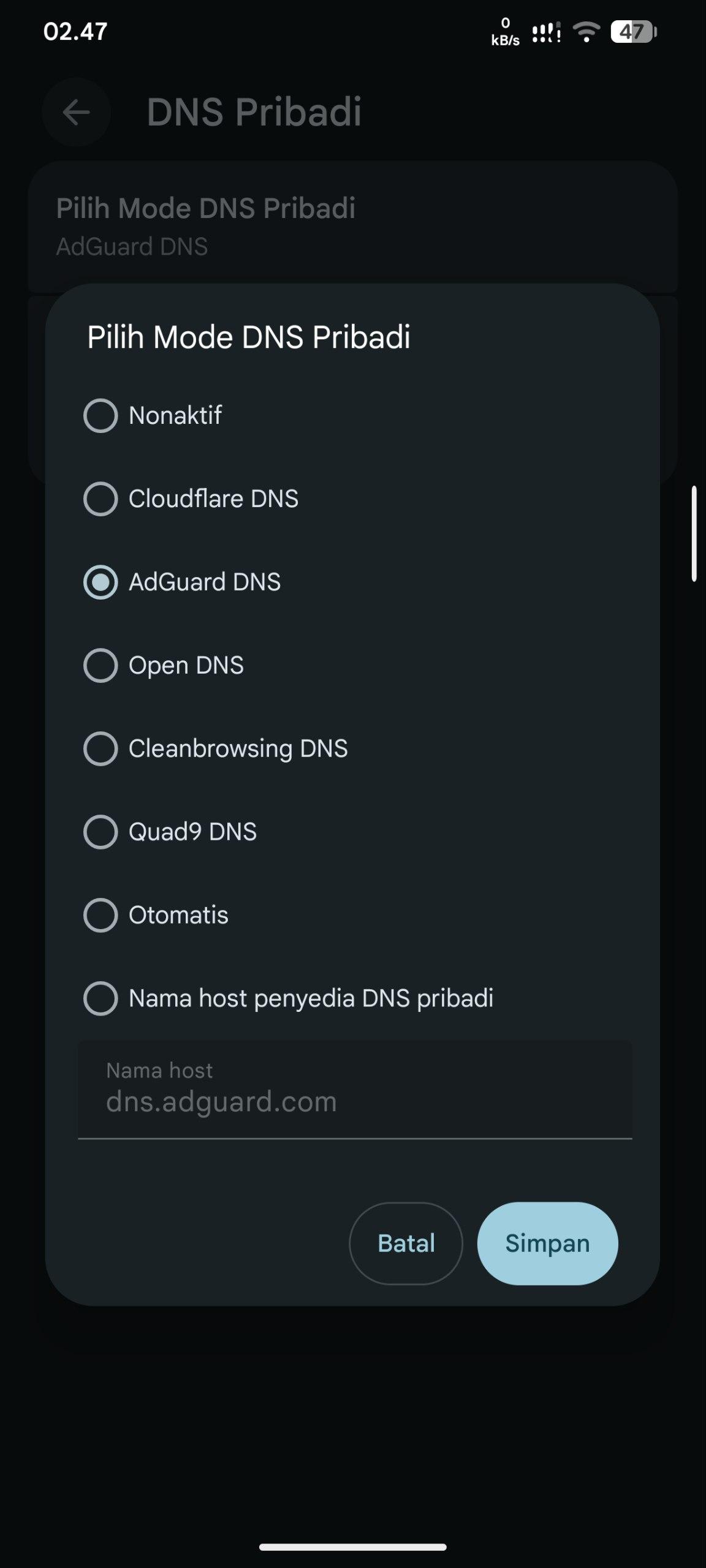Choose the Quad9 DNS option
706x1568 pixels.
pos(101,832)
